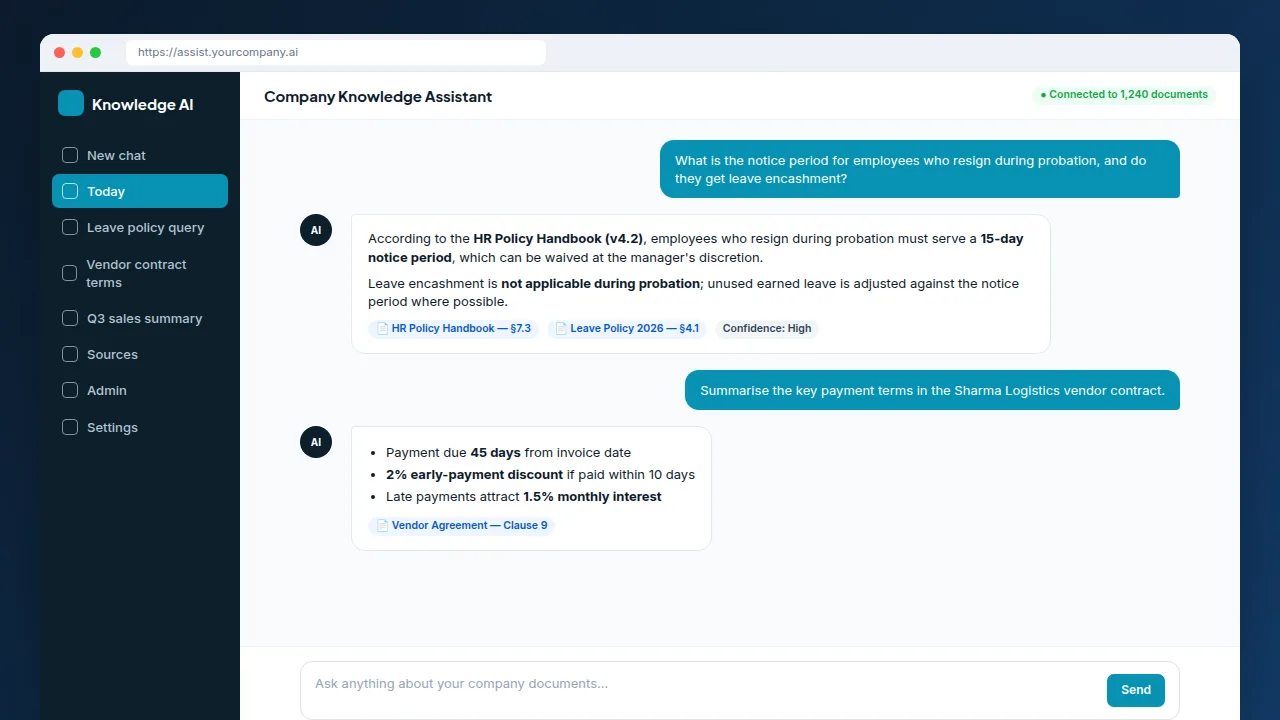Open Settings in the sidebar
This screenshot has height=720, width=1280.
140,427
